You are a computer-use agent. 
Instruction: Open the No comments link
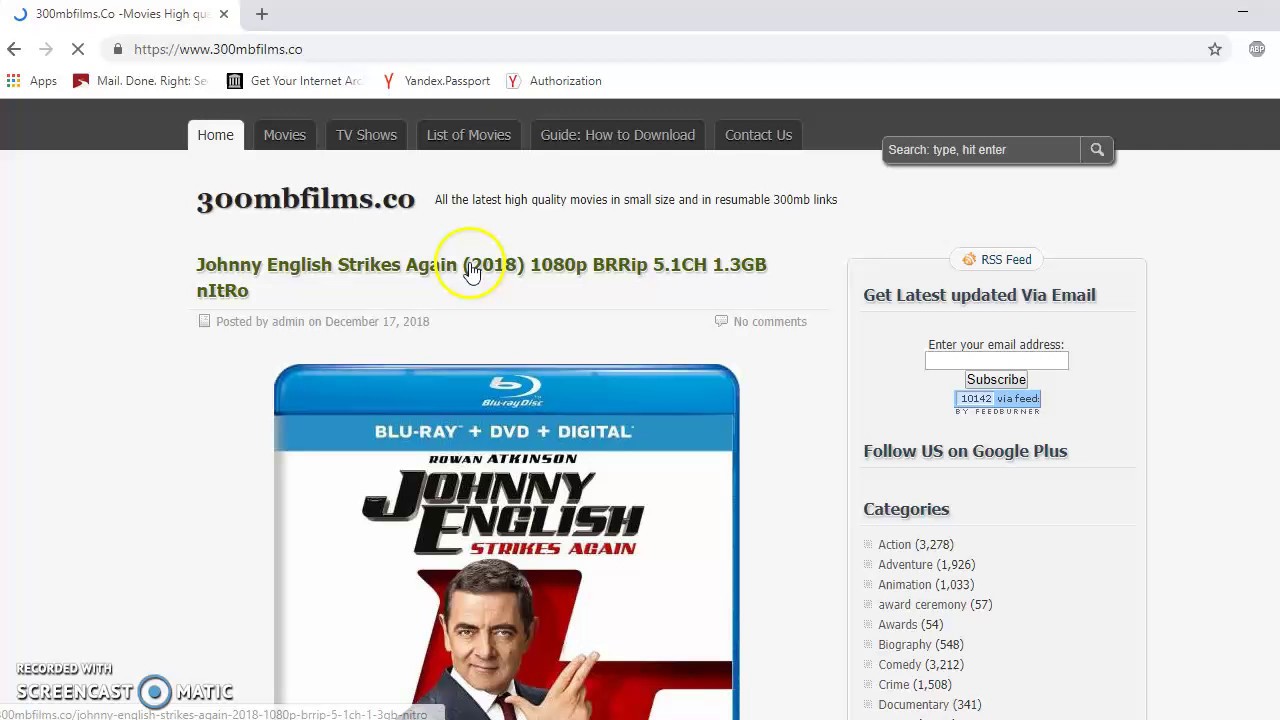click(x=769, y=321)
